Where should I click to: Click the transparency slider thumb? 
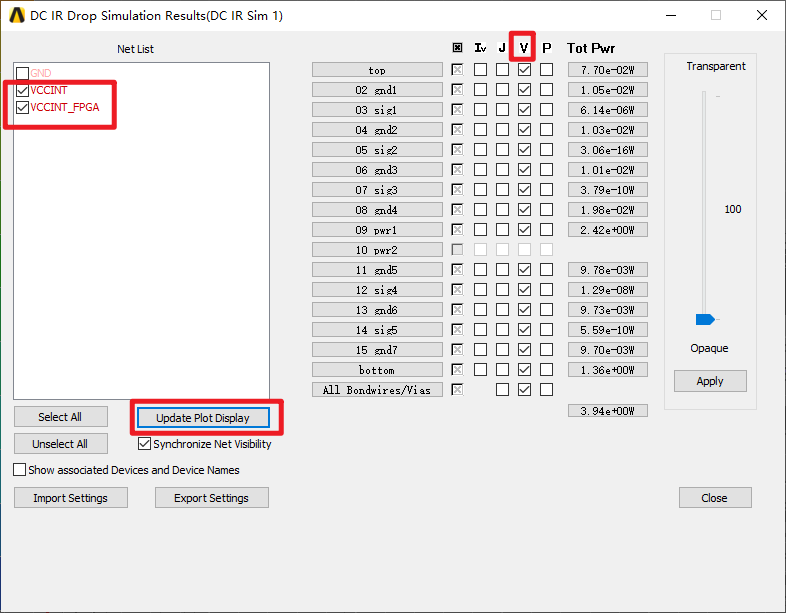point(705,319)
